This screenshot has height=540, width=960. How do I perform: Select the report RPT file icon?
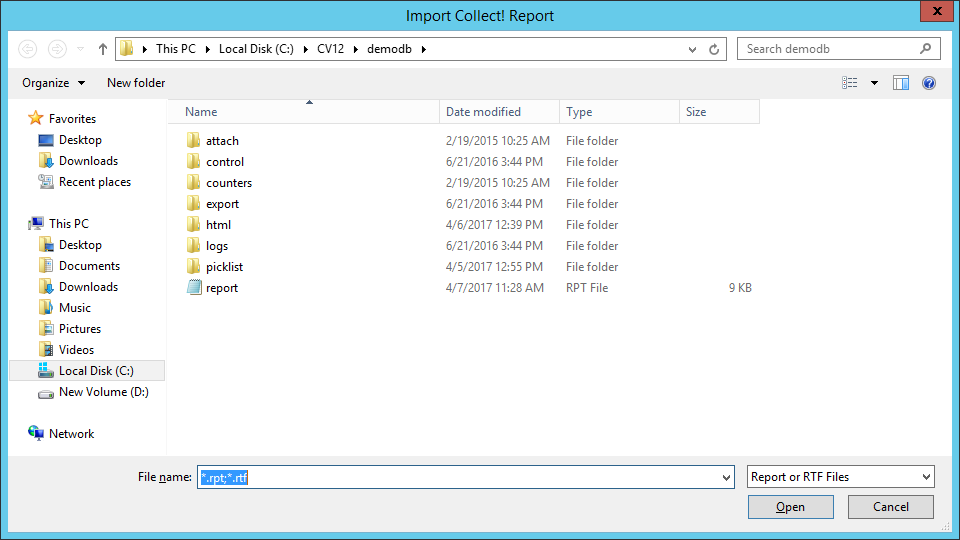(x=194, y=288)
